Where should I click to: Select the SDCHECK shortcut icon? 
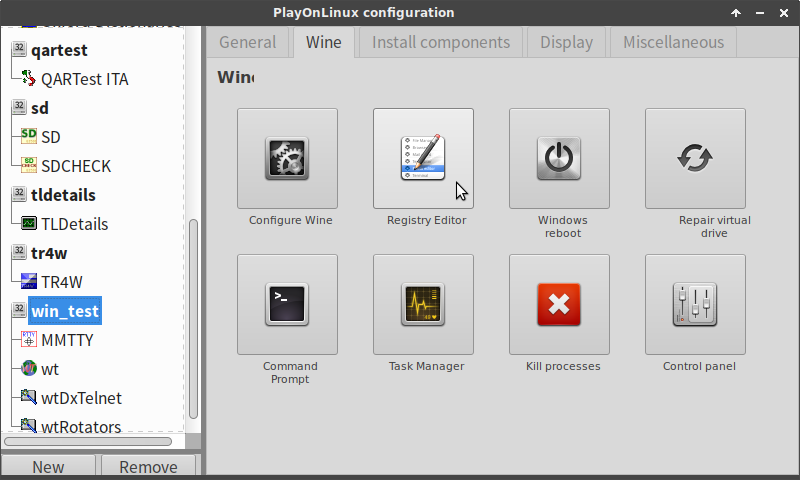tap(29, 165)
